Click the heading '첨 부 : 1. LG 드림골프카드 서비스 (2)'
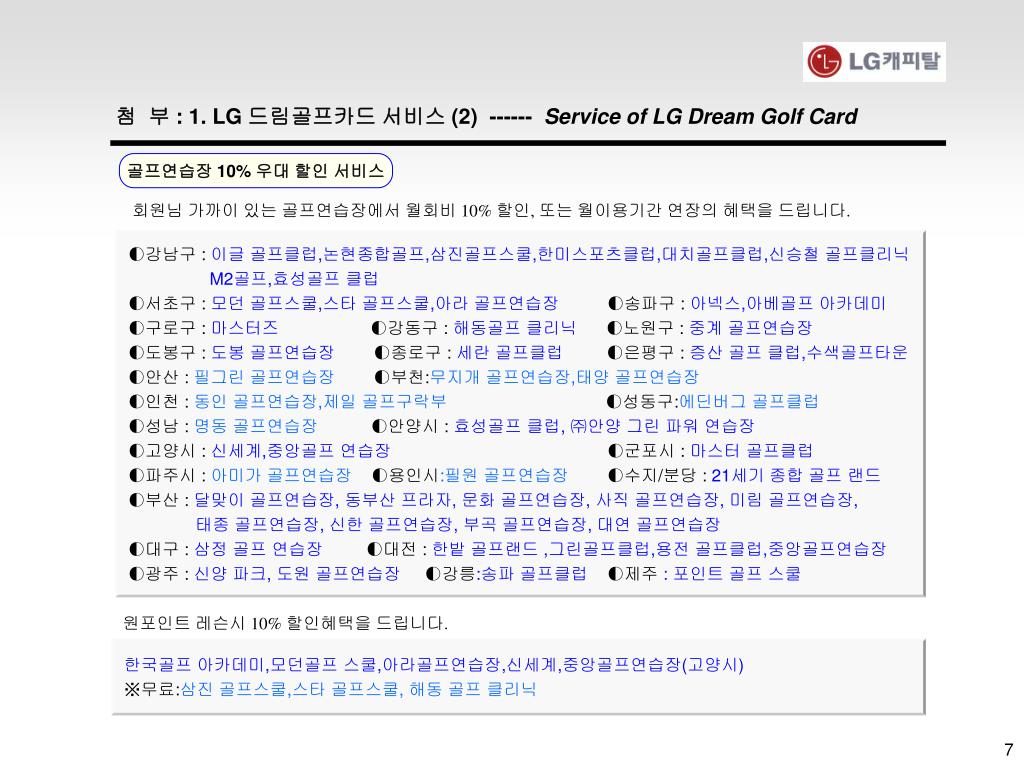This screenshot has width=1024, height=768. pos(297,116)
